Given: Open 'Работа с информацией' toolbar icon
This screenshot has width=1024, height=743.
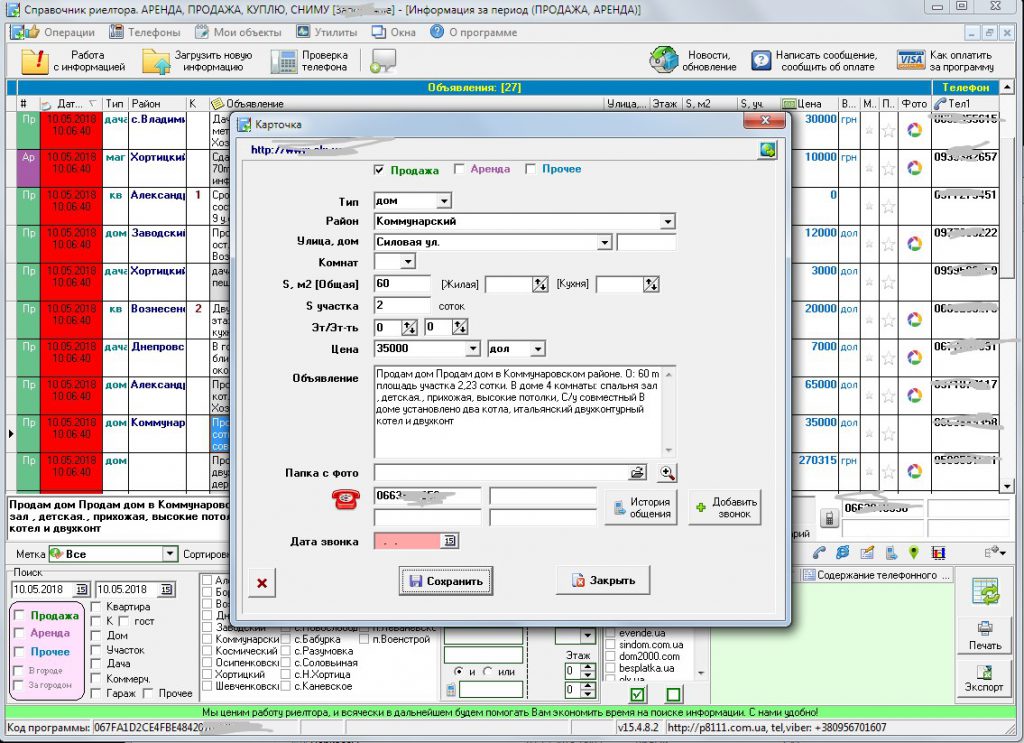Looking at the screenshot, I should [35, 61].
